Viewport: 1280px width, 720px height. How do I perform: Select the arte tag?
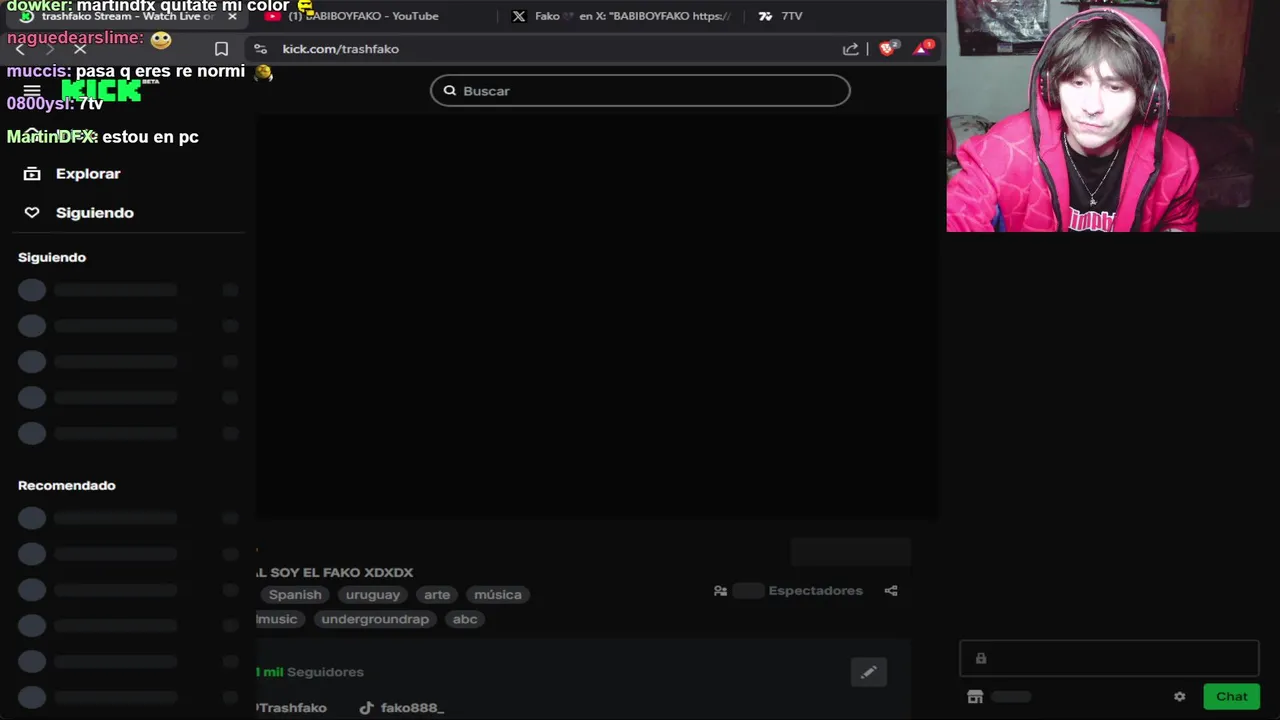tap(437, 595)
